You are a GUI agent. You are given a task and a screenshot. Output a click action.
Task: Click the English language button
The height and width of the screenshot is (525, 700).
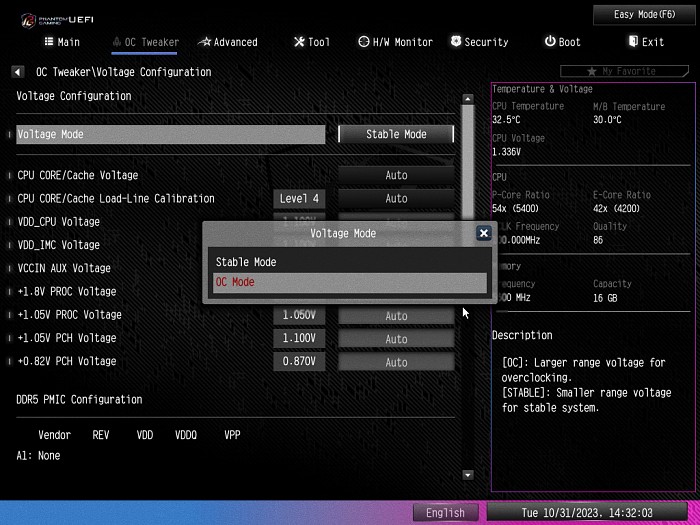point(445,512)
